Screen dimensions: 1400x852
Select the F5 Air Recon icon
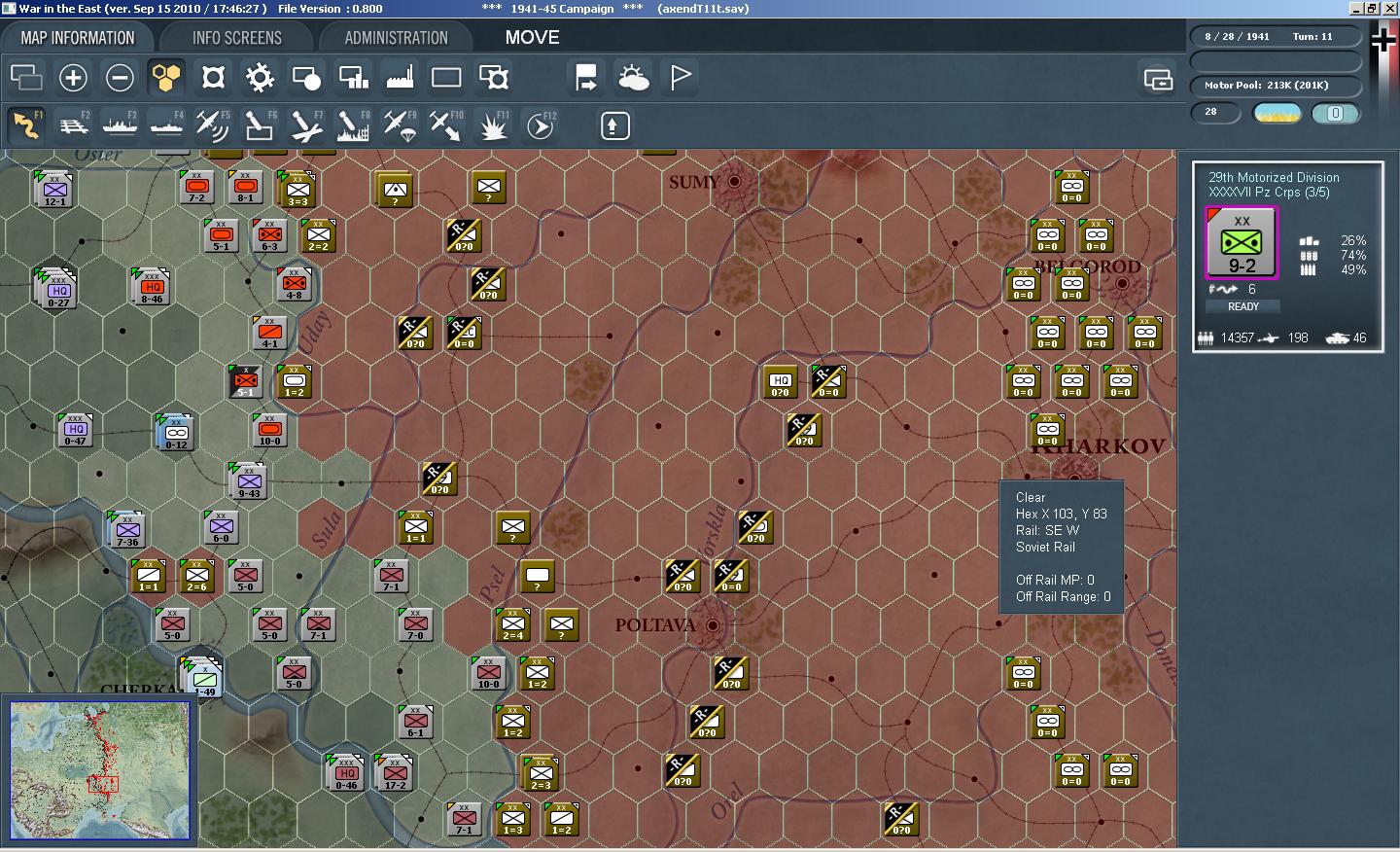[213, 125]
